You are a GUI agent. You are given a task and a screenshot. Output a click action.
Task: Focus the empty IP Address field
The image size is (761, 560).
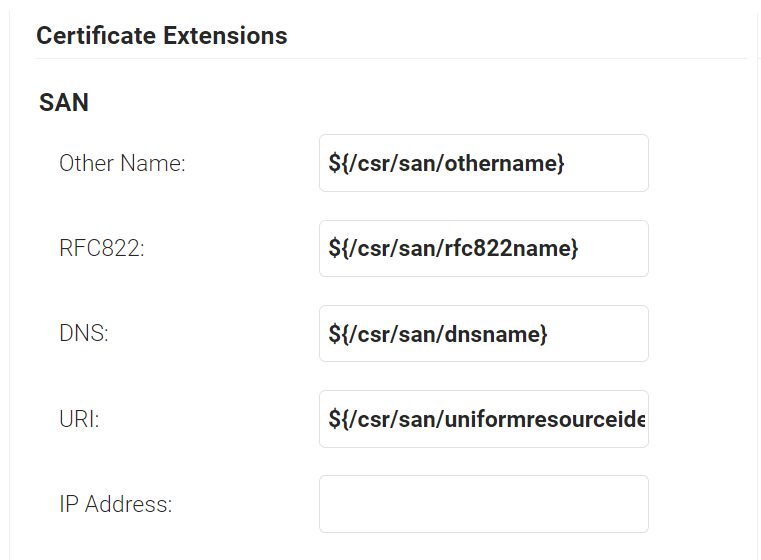pyautogui.click(x=483, y=504)
